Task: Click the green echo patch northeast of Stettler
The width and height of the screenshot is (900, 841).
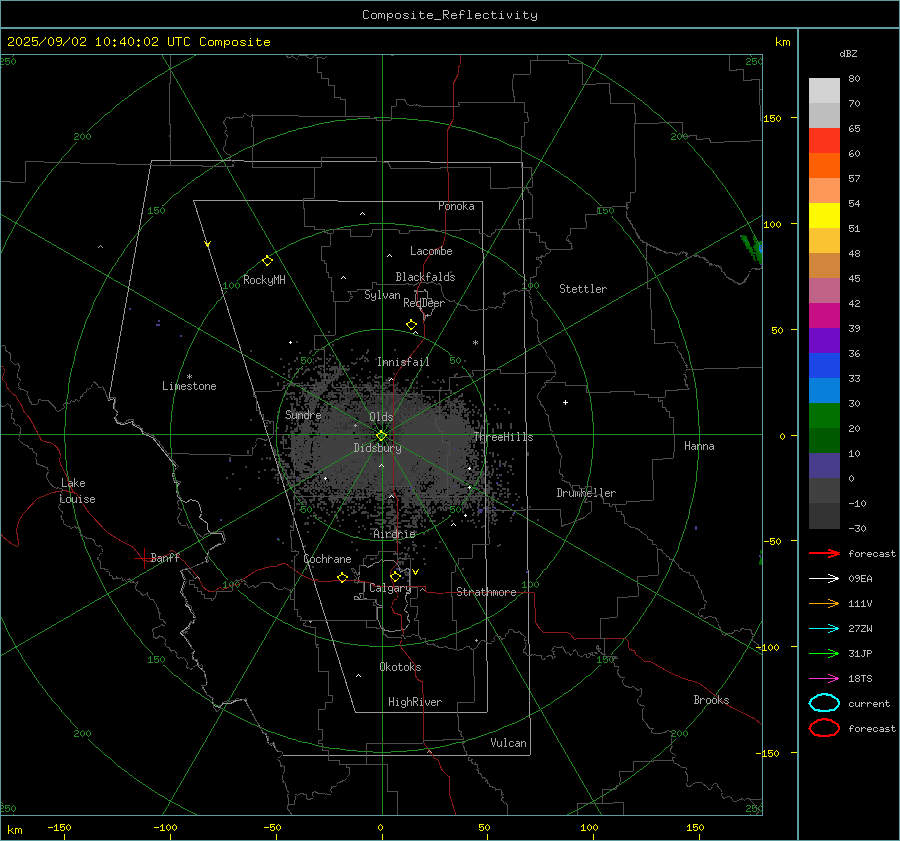Action: click(x=752, y=248)
